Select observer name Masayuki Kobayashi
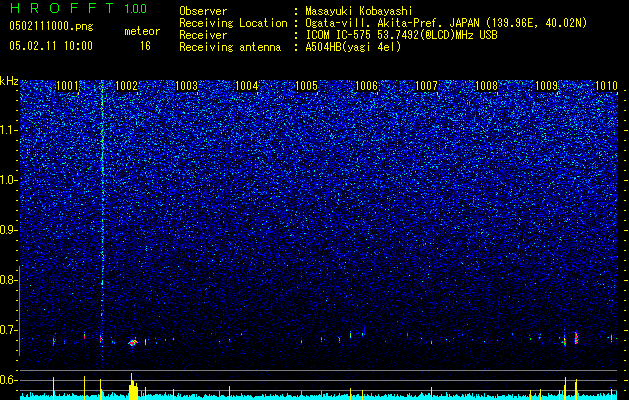Screen dimensions: 629x400 coord(359,11)
